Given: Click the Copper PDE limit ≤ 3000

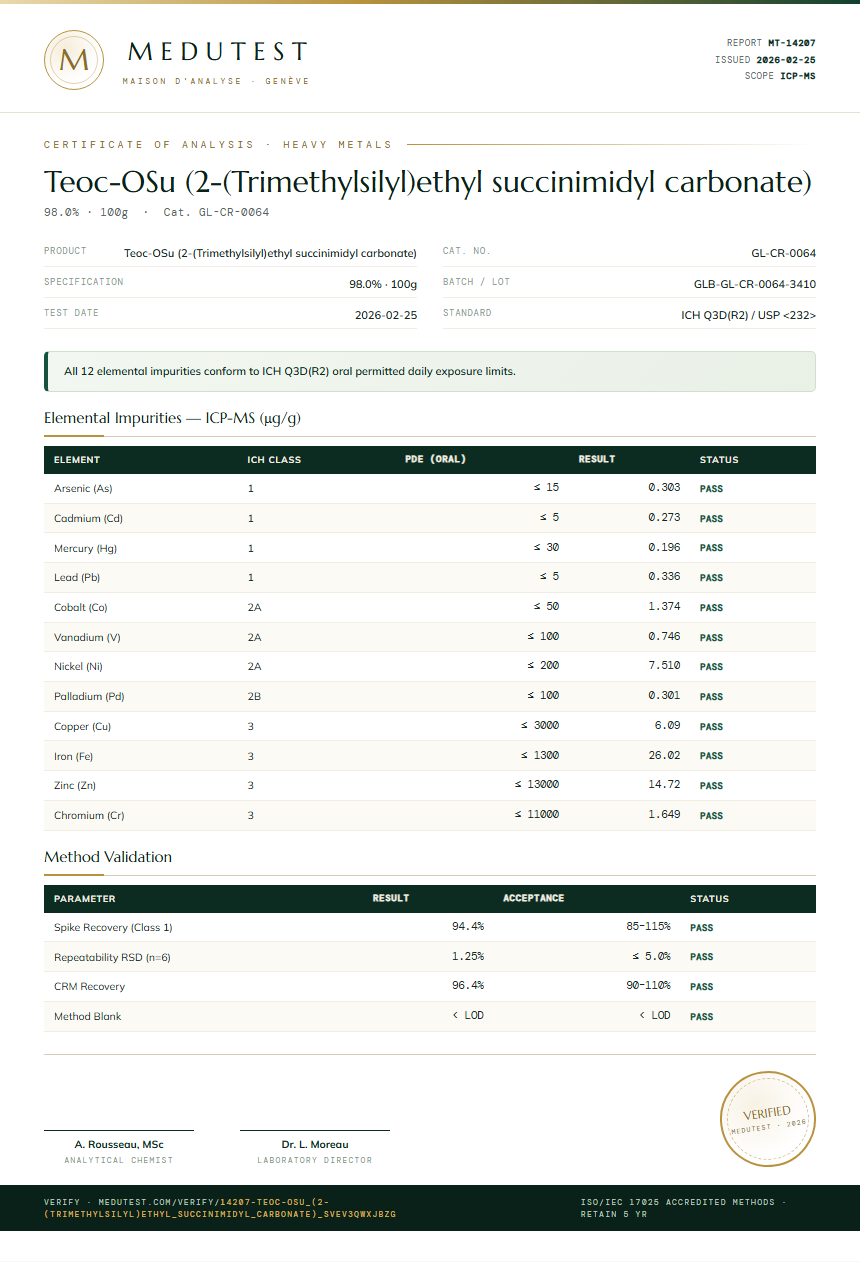Looking at the screenshot, I should pos(540,726).
